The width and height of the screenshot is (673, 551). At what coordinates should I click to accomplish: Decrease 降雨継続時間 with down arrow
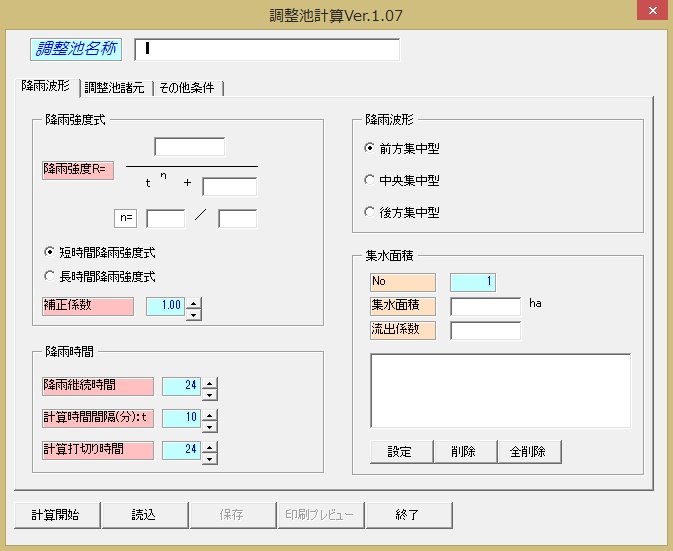(210, 392)
